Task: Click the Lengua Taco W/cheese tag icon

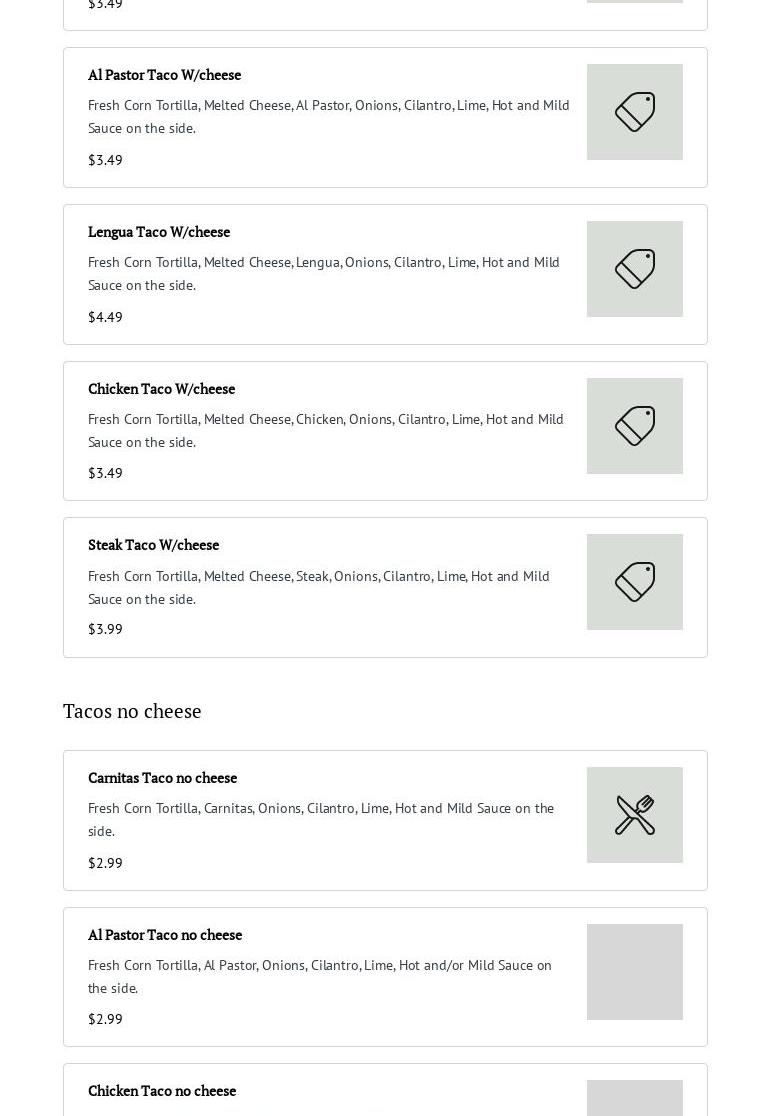Action: coord(634,269)
